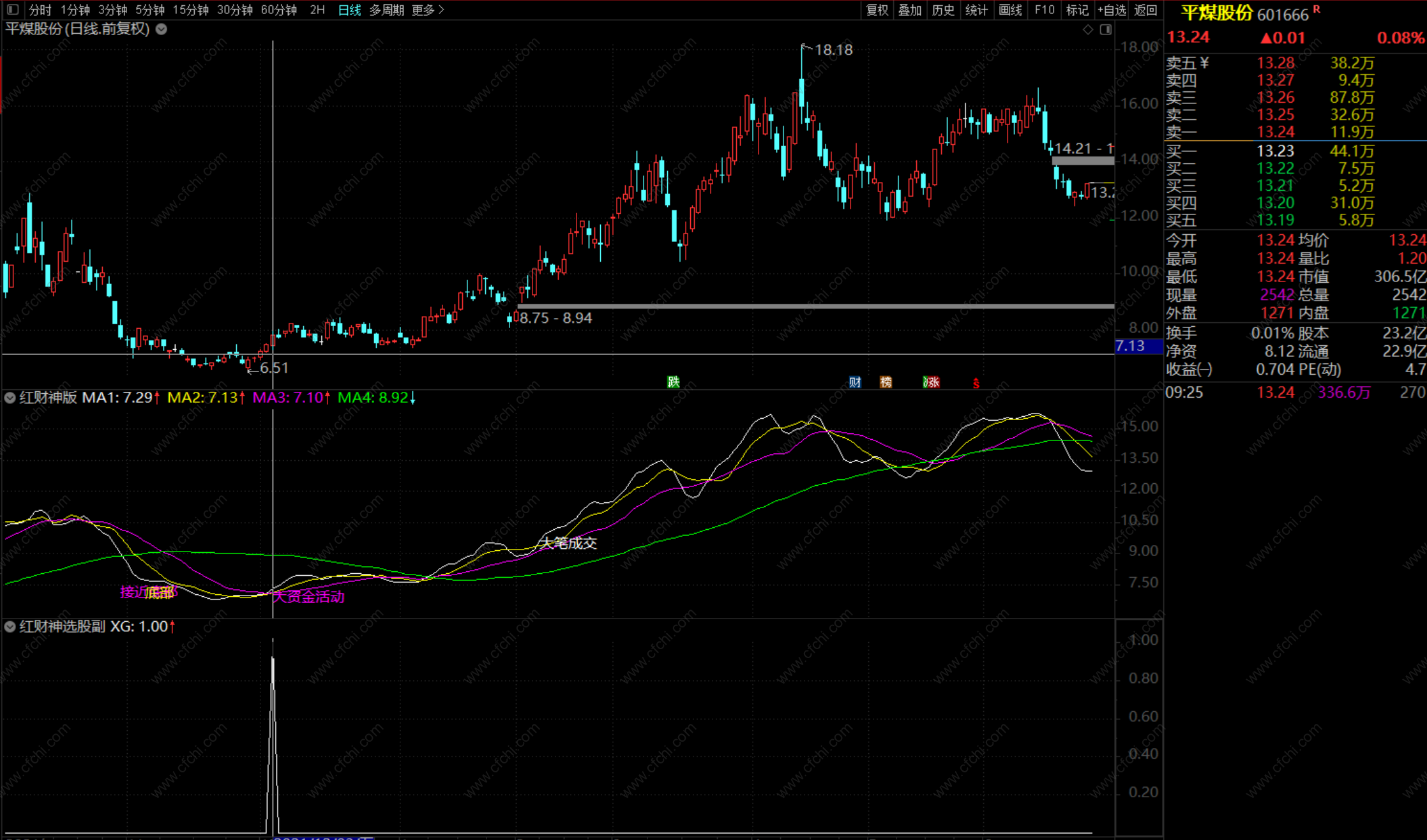Toggle the chart panel layout icon
The height and width of the screenshot is (840, 1427).
1106,29
